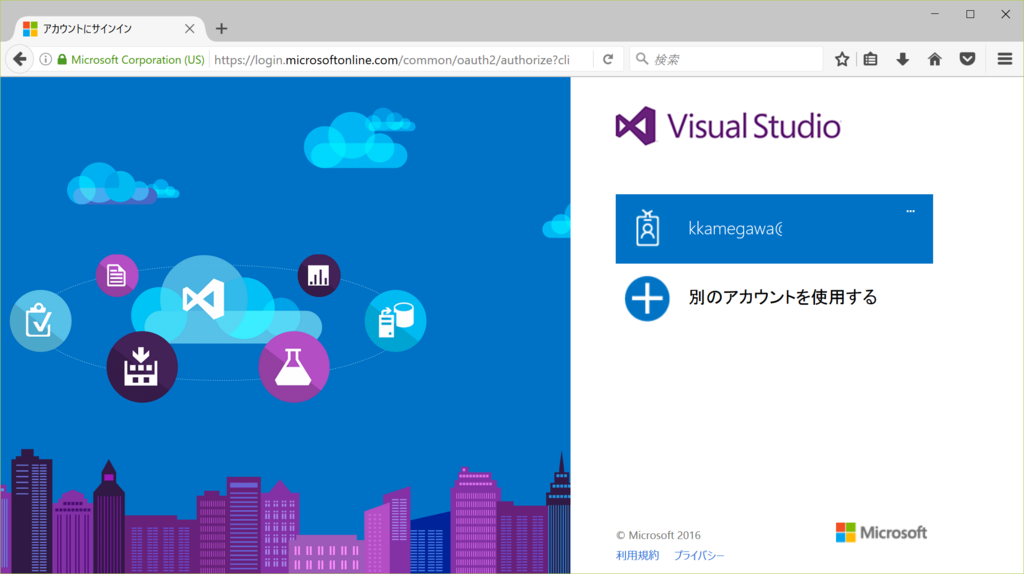
Task: Bookmark this page with star icon
Action: coord(842,59)
